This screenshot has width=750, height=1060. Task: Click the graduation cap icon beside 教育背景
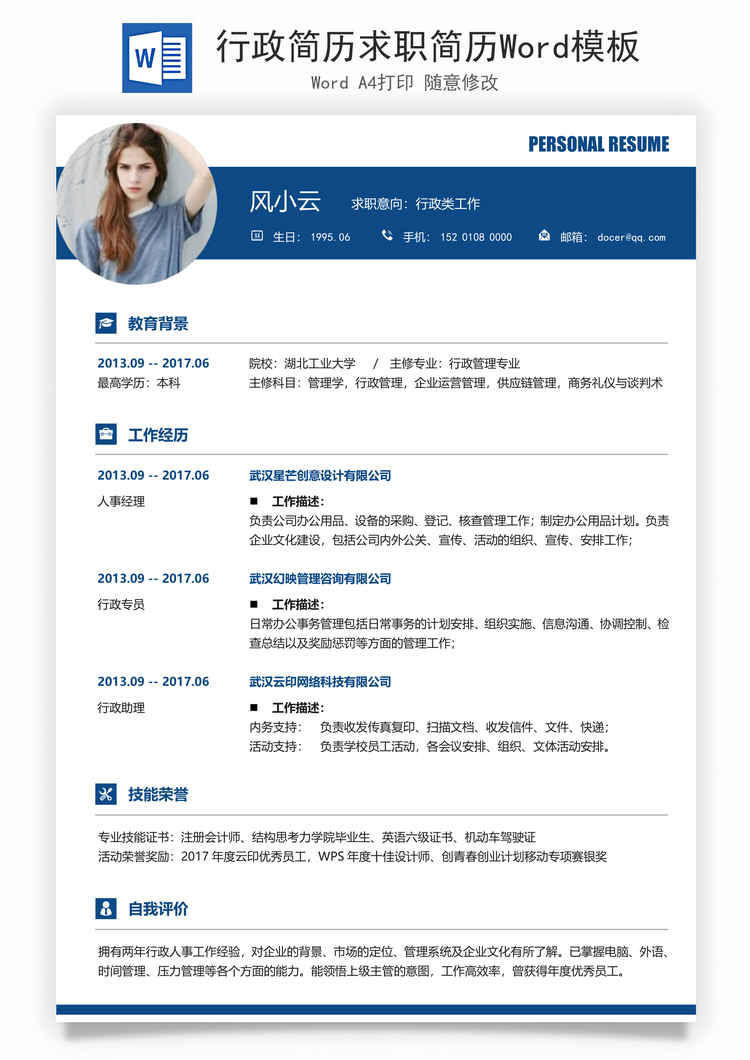point(106,323)
